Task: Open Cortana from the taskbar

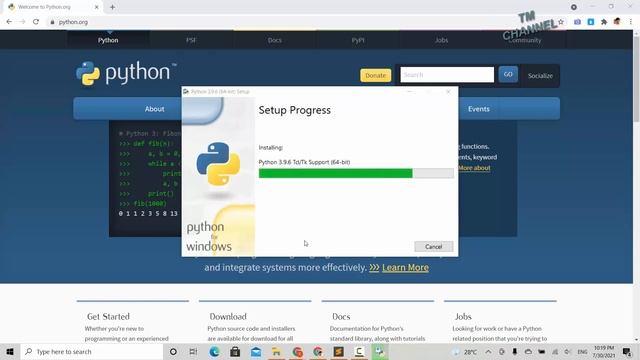Action: pyautogui.click(x=173, y=351)
